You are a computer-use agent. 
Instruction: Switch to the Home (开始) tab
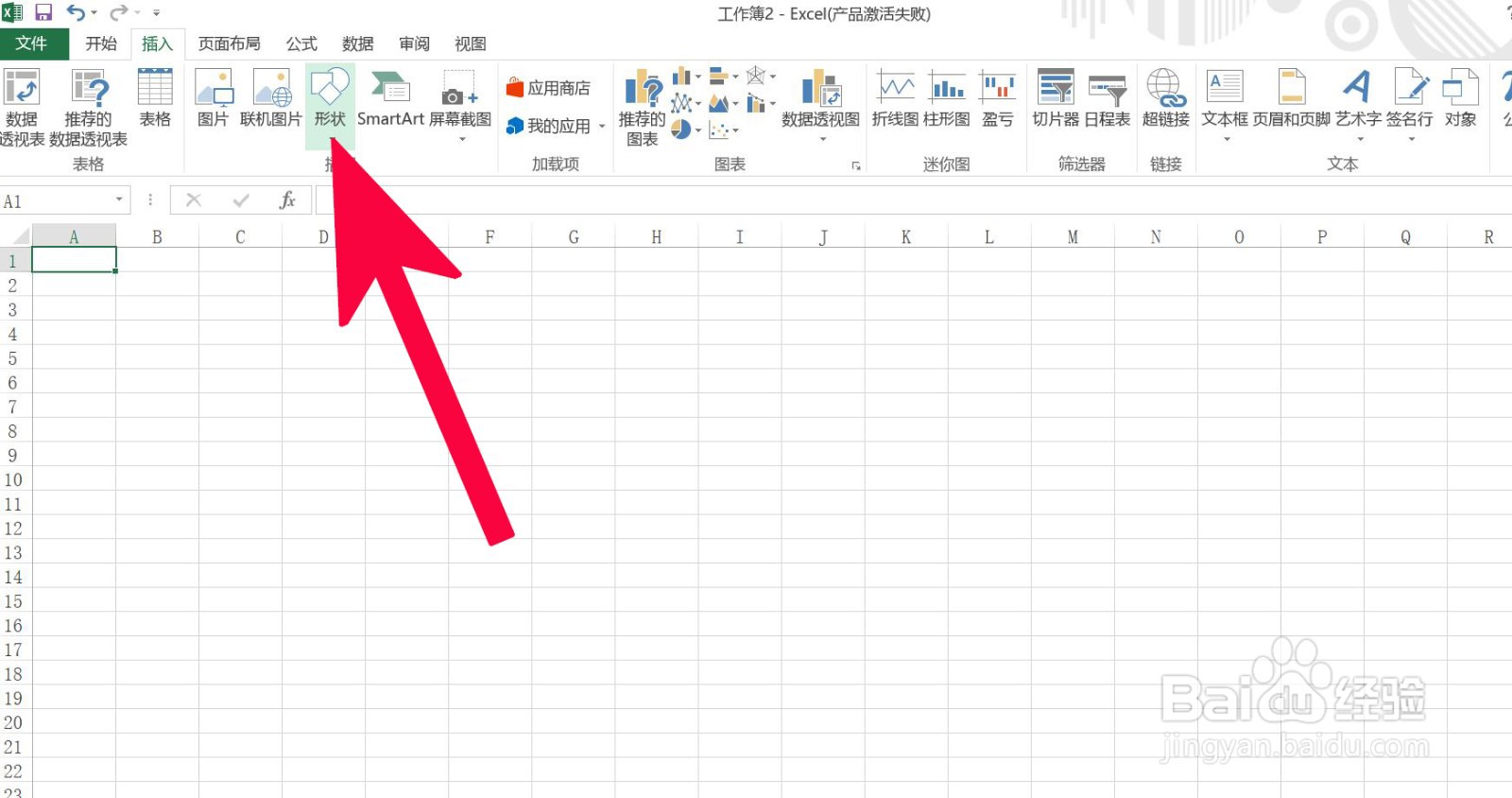101,43
